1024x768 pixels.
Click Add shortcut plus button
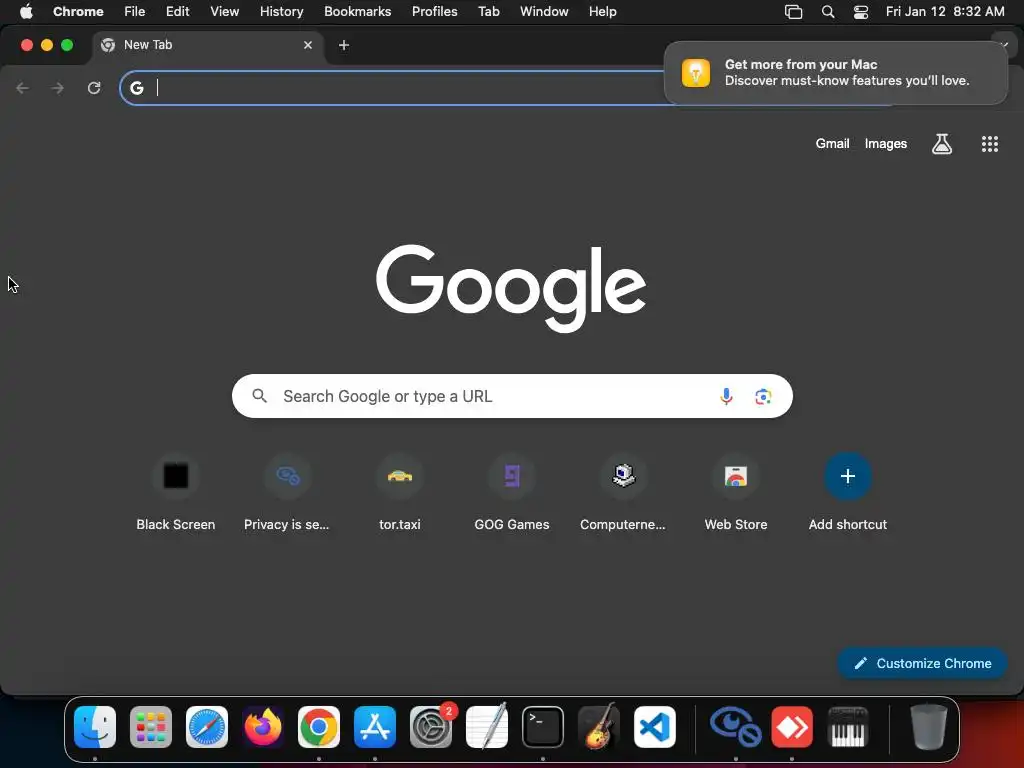[x=848, y=476]
